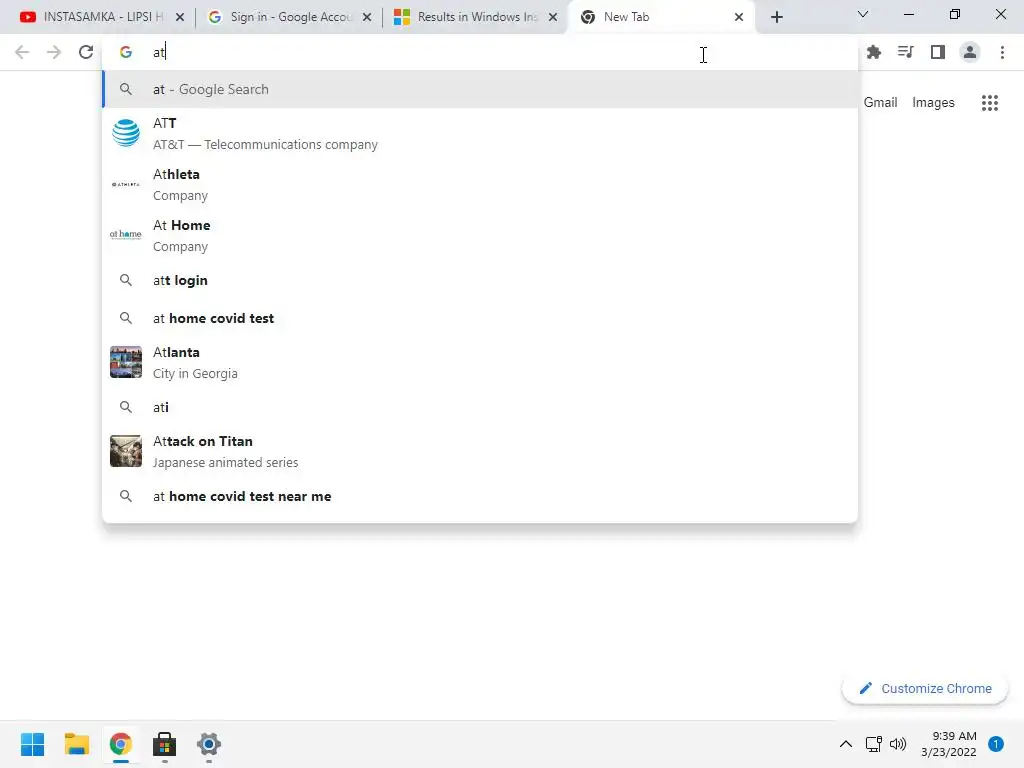
Task: Expand the tab search chevron
Action: (863, 14)
